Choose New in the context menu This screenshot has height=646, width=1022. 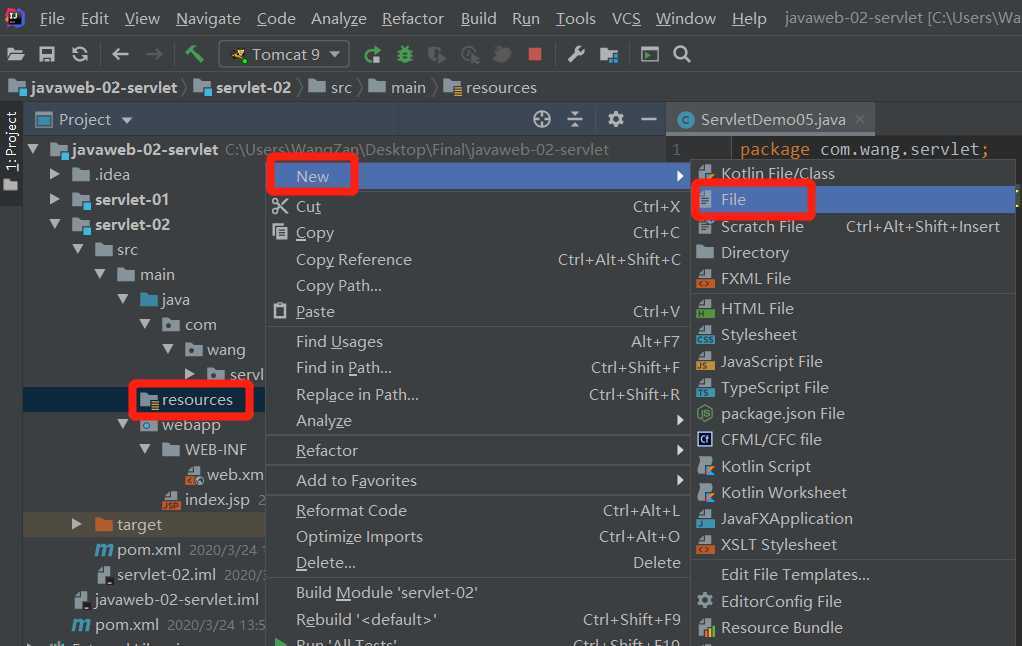478,176
